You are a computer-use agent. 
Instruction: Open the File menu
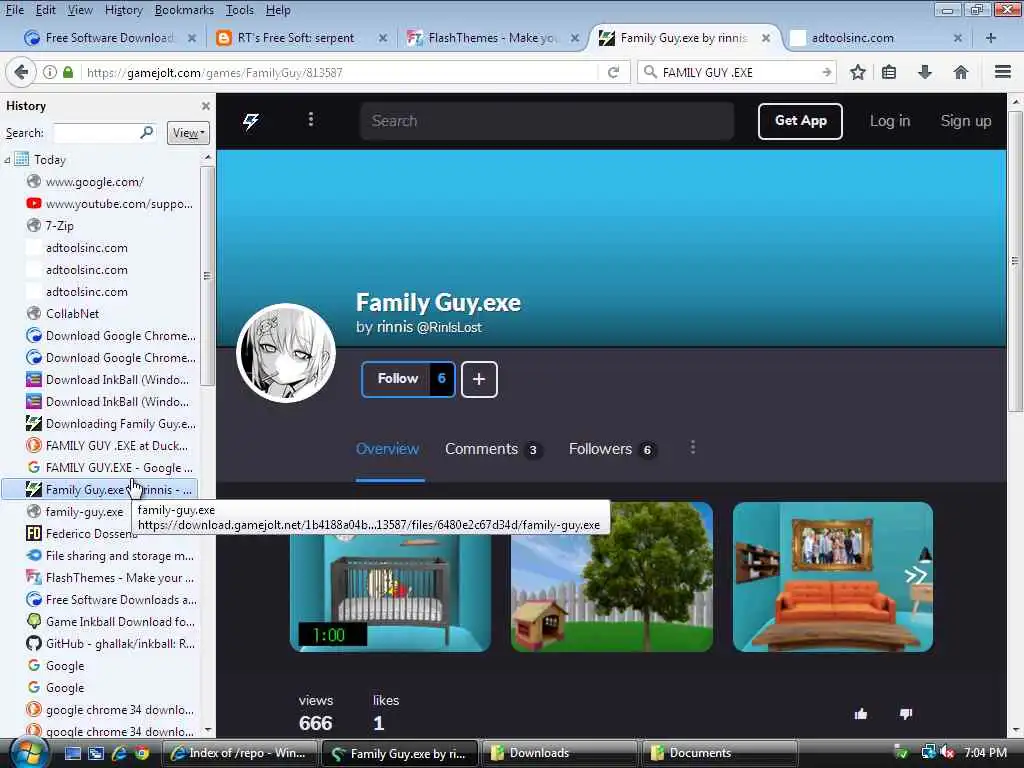(14, 10)
